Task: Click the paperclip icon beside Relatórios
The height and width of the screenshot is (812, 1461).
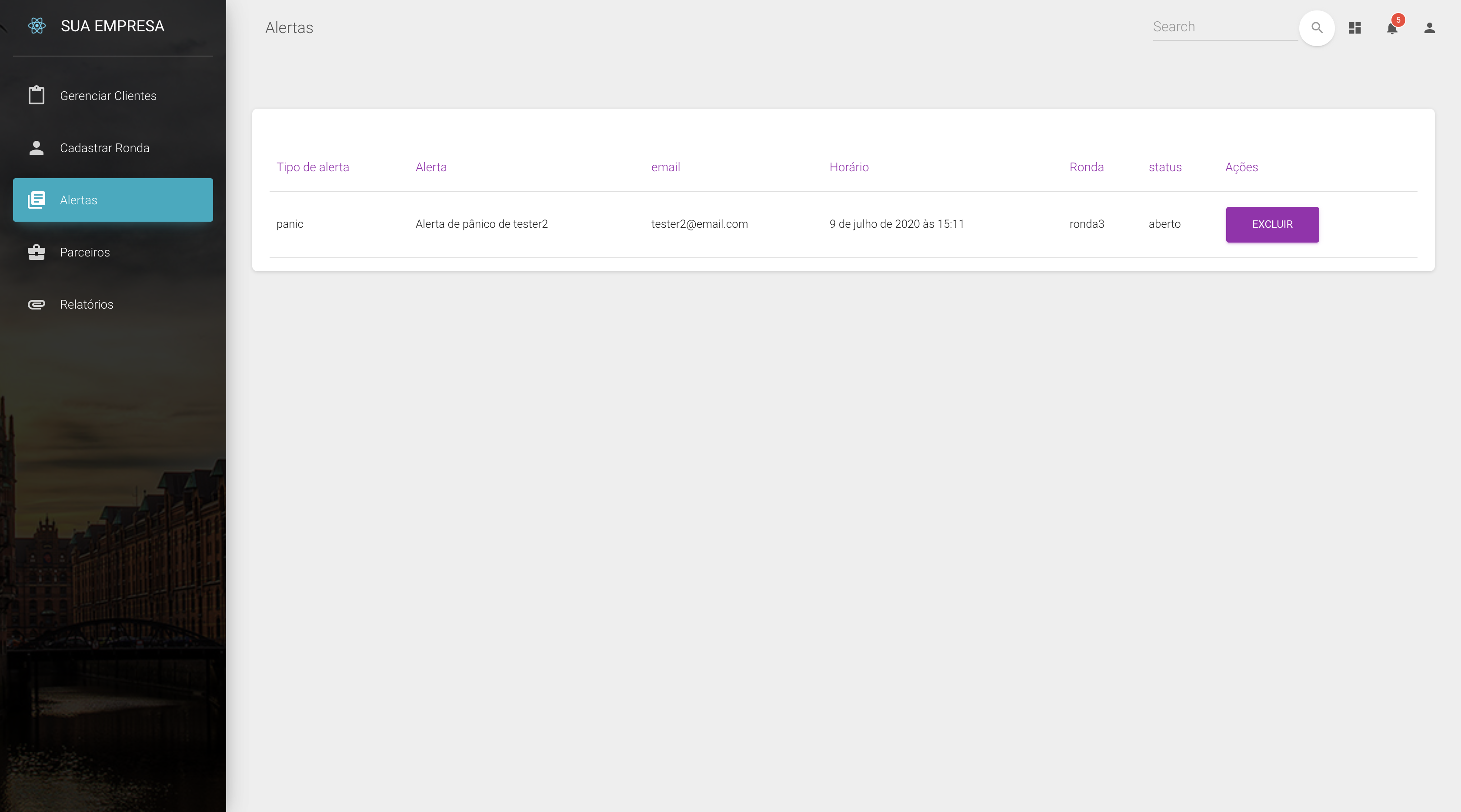Action: pos(36,304)
